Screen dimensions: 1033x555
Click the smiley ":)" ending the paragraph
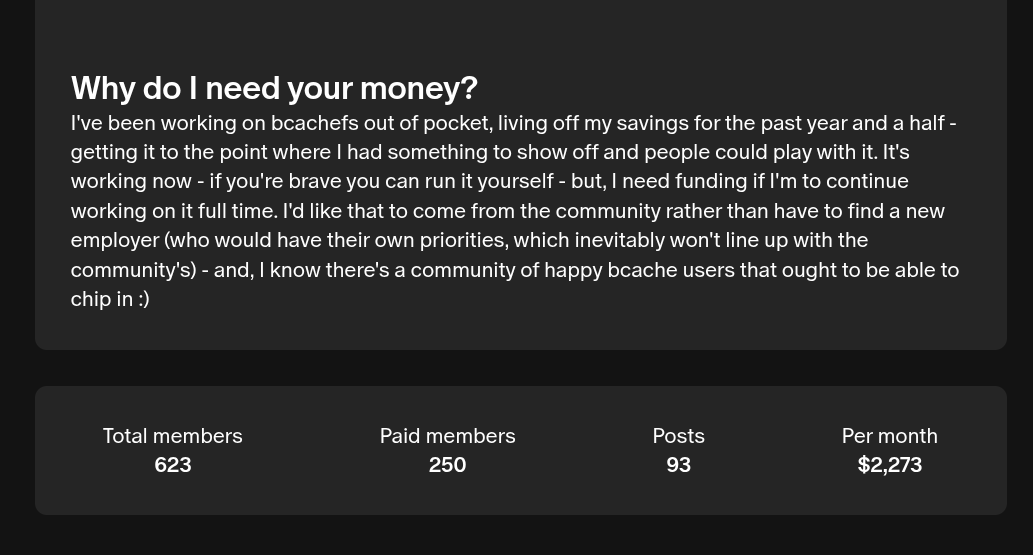pos(143,299)
